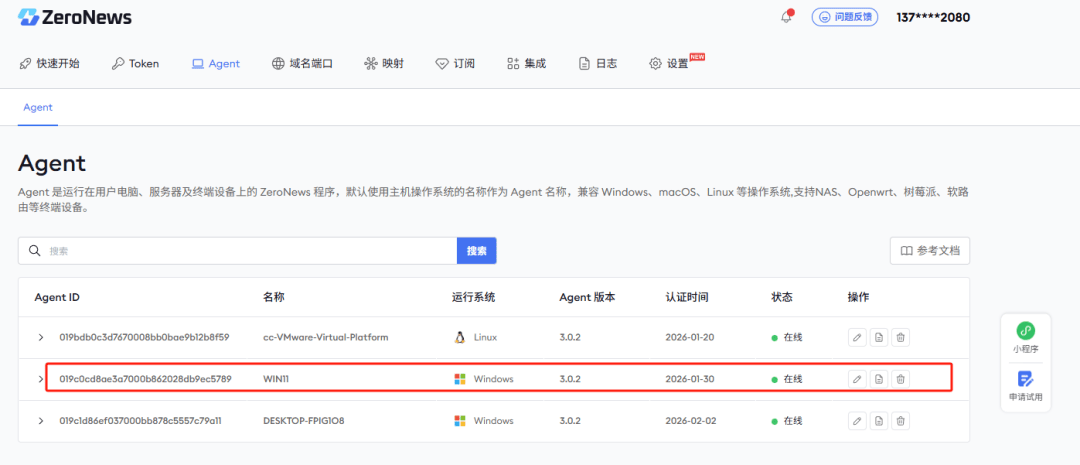Click the 小程序 mini program icon
Viewport: 1080px width, 465px height.
pos(1025,337)
